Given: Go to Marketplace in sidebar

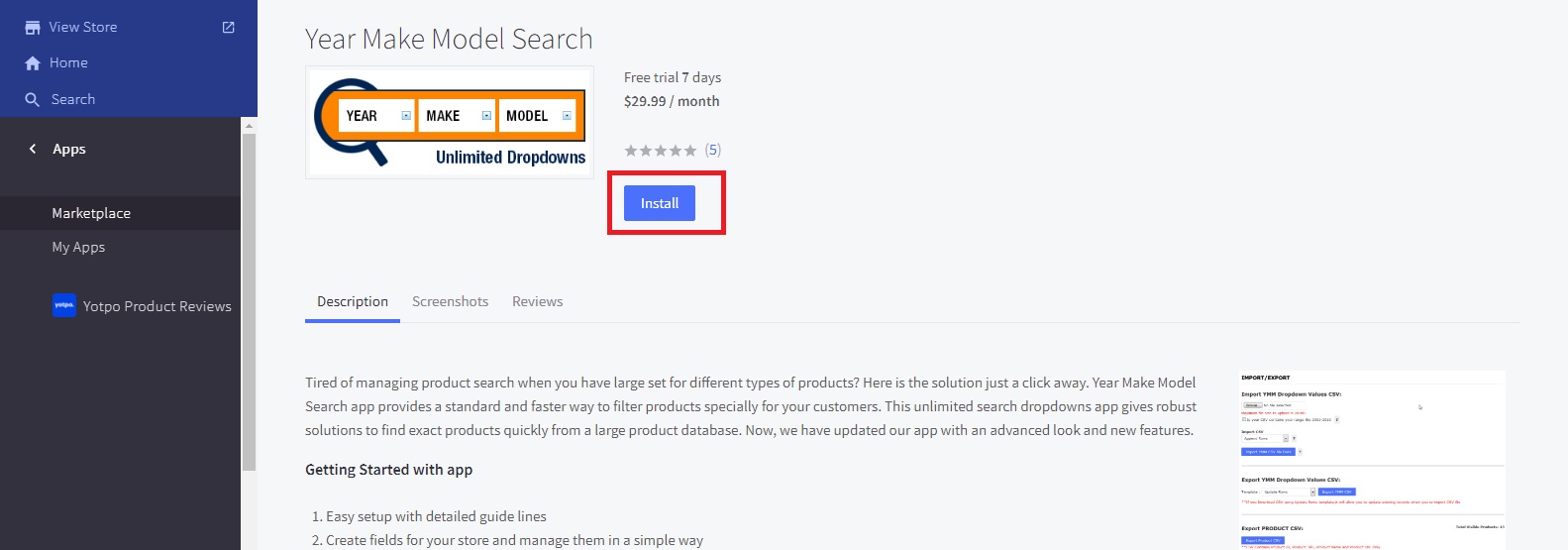Looking at the screenshot, I should click(x=91, y=213).
